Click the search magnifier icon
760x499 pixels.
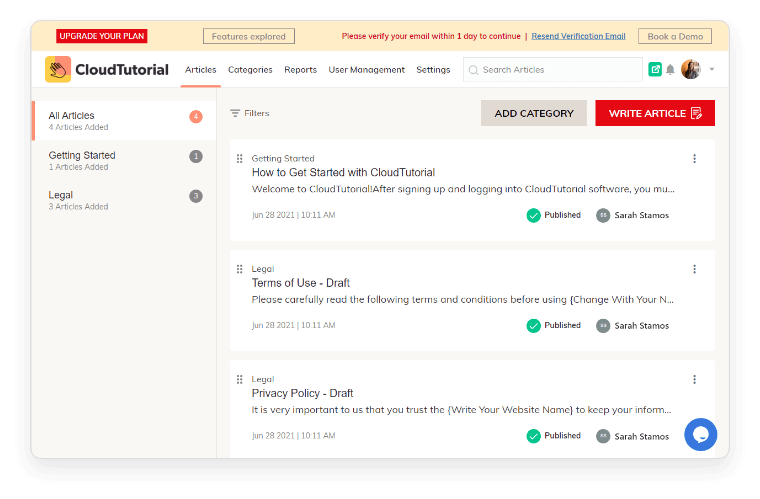(473, 70)
